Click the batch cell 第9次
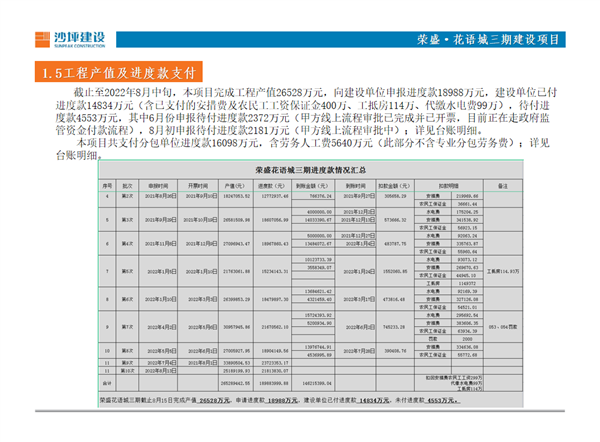Screen dimensions: 600x442 (127, 363)
